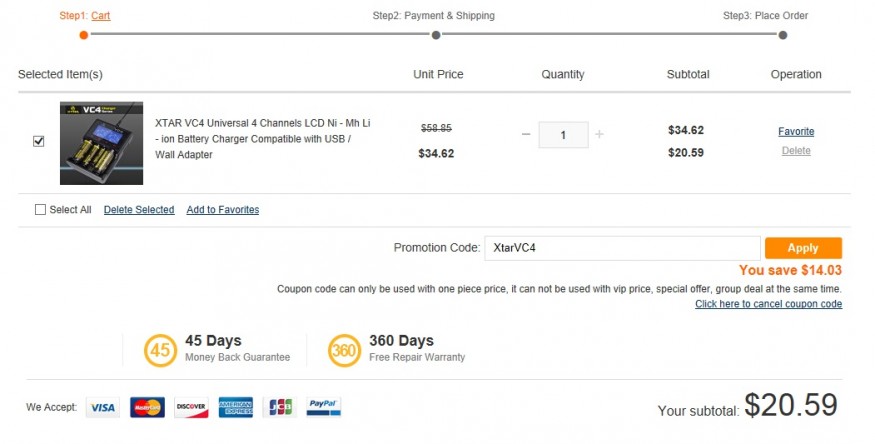Check the Select All checkbox
Screen dimensions: 875x444
click(40, 209)
